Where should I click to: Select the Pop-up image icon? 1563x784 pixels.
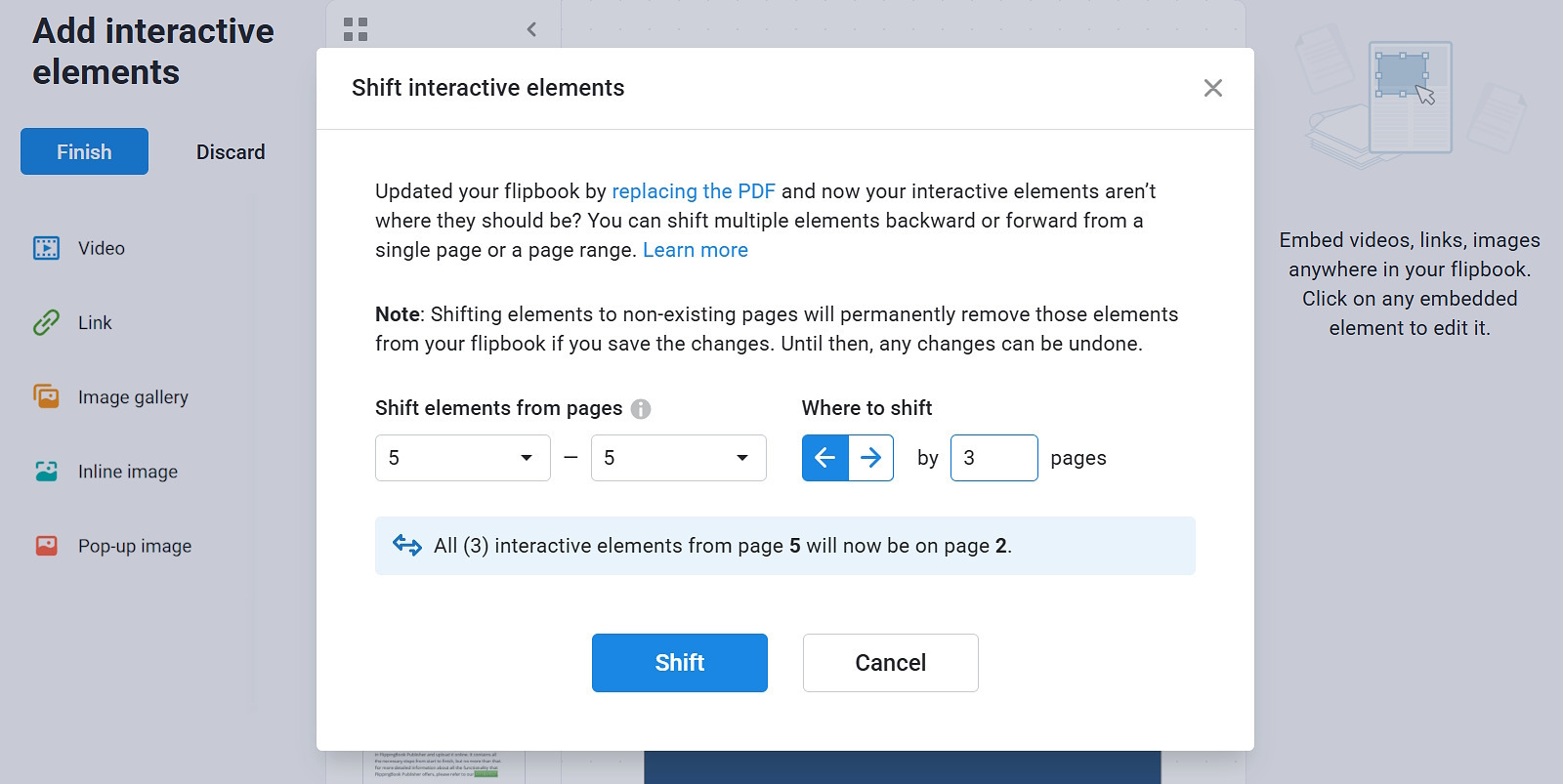tap(46, 546)
